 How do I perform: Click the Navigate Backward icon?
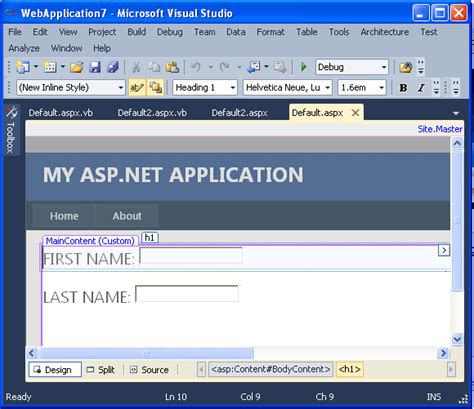(254, 68)
